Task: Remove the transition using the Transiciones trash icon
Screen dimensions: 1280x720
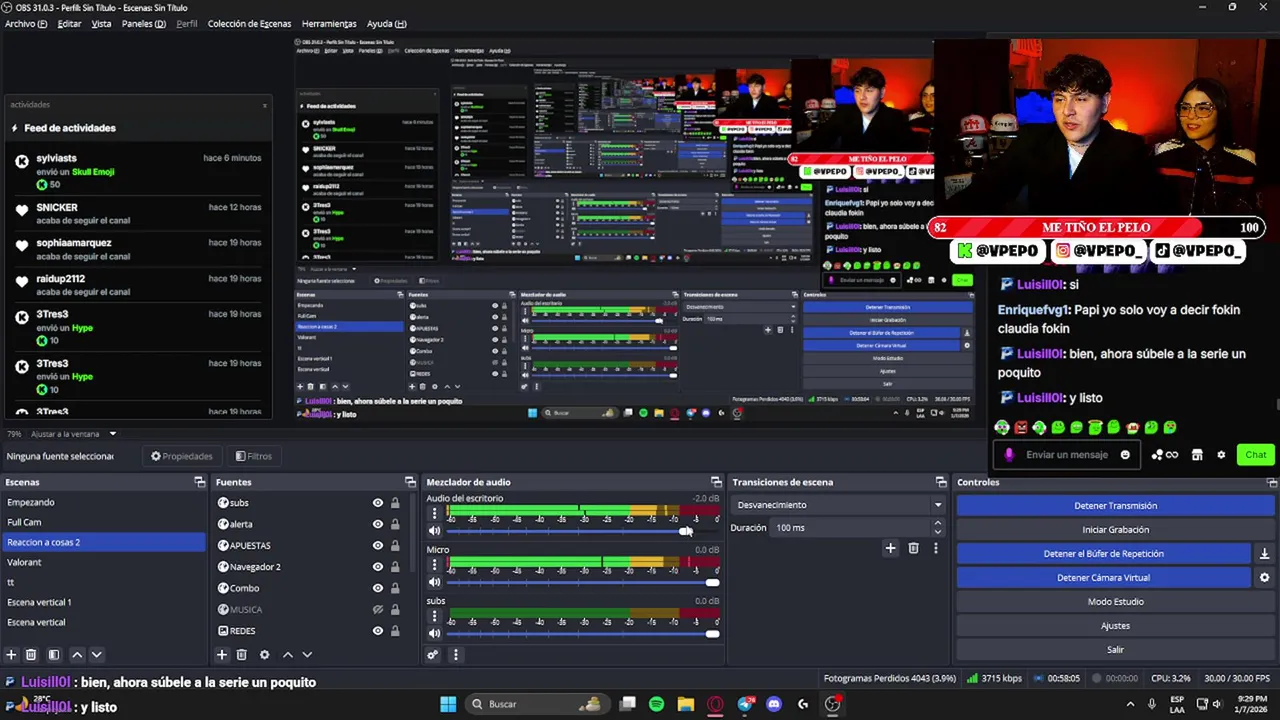Action: pos(913,548)
